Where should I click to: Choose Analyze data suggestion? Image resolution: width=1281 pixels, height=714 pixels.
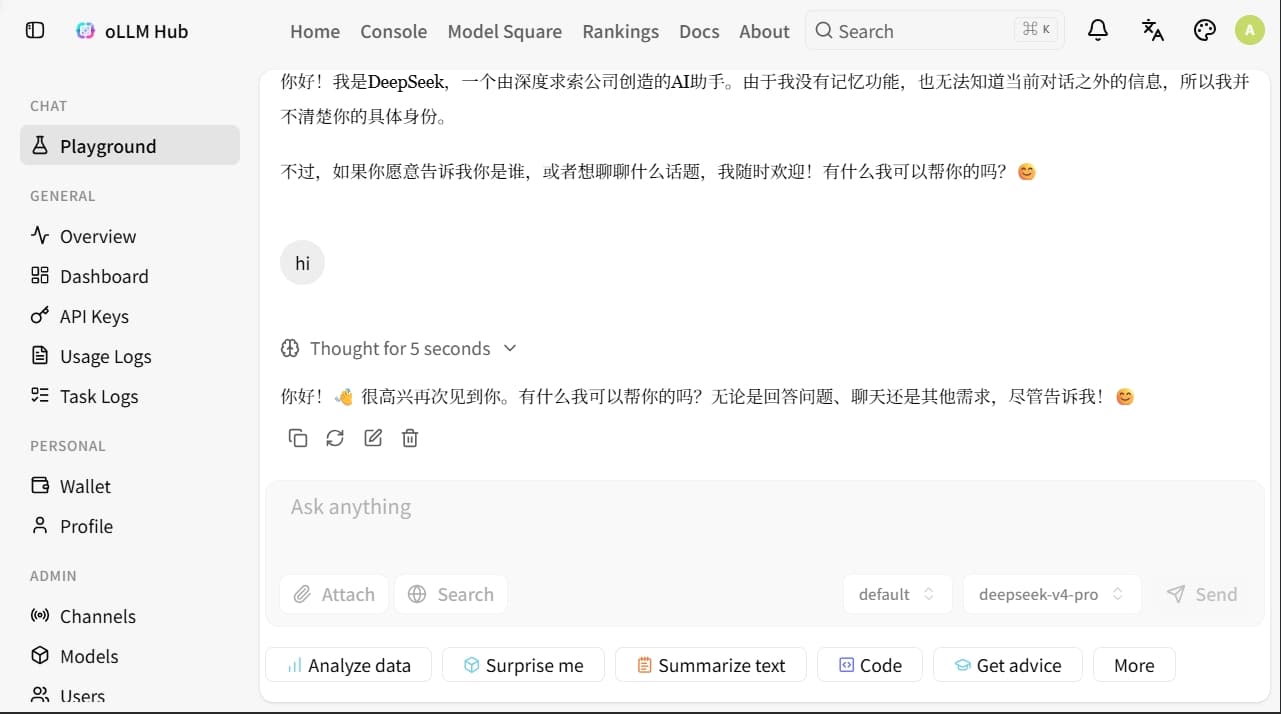tap(349, 665)
